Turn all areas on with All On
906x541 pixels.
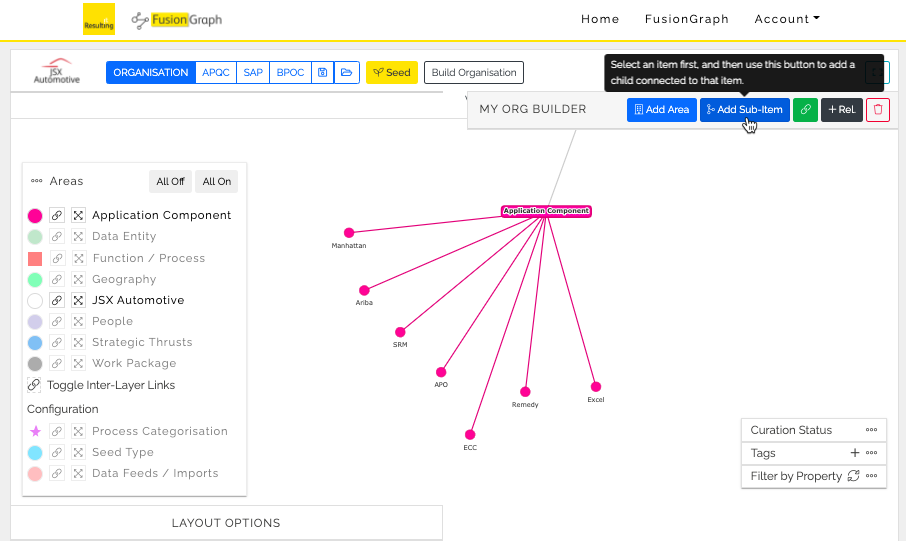pos(217,181)
